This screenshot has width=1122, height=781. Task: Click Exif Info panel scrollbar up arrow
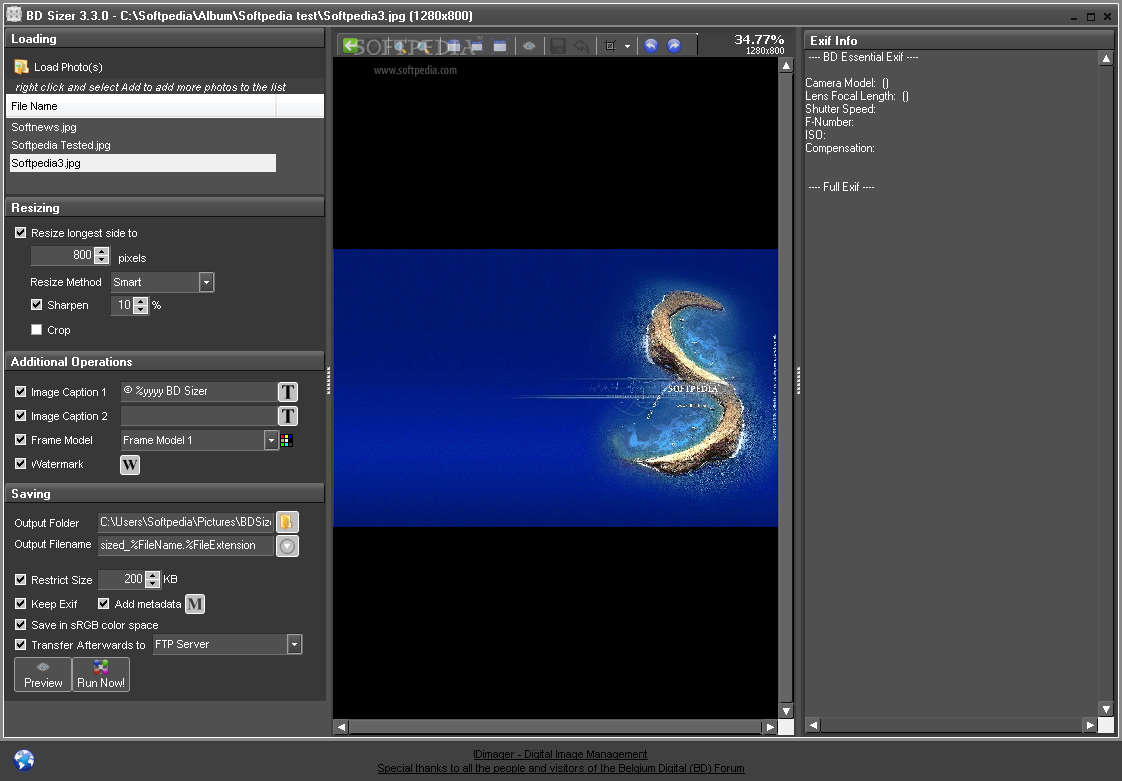[x=1106, y=59]
